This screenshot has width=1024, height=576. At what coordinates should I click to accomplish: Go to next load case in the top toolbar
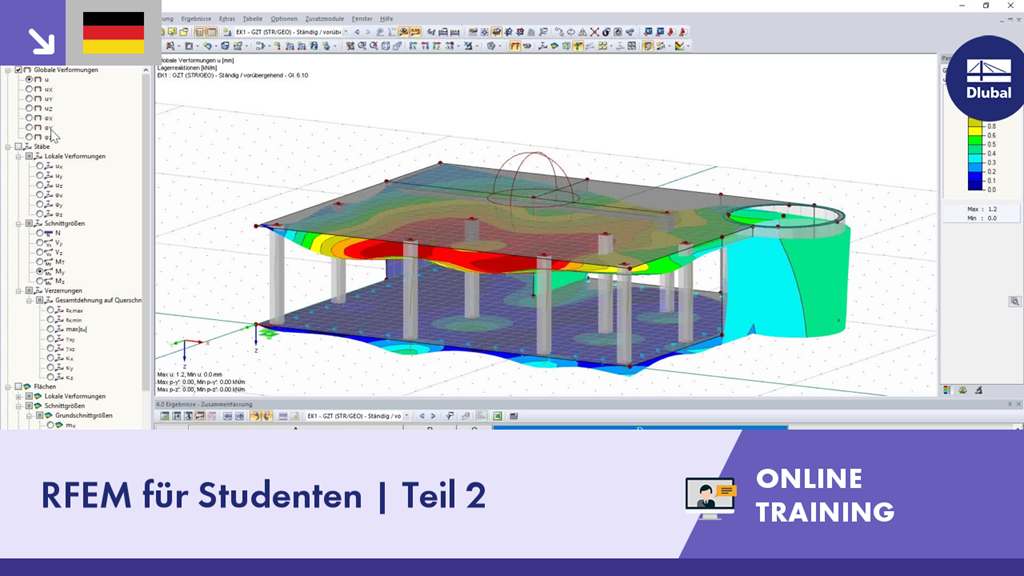coord(368,31)
